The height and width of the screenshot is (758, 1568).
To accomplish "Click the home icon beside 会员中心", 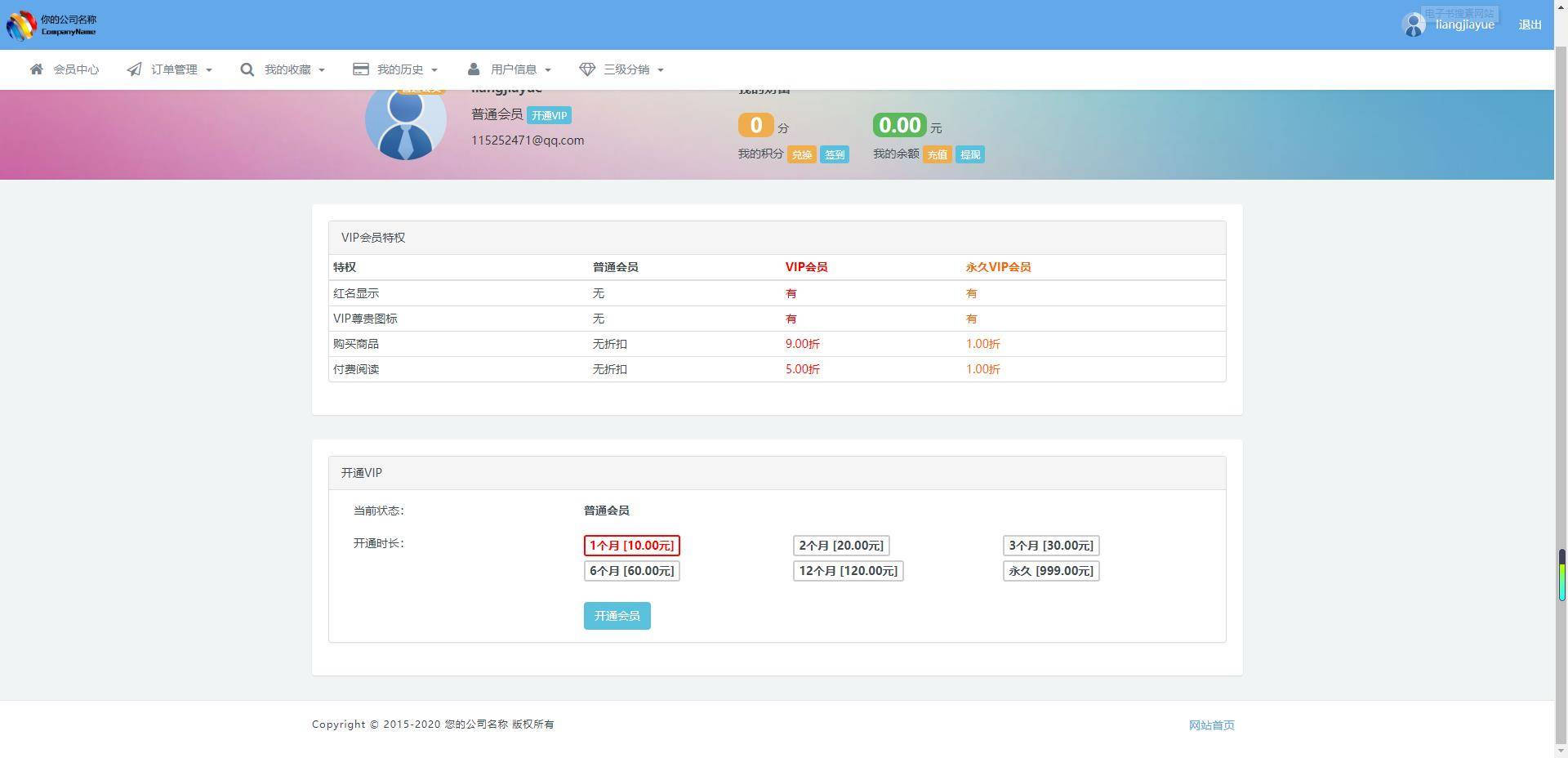I will pos(37,69).
